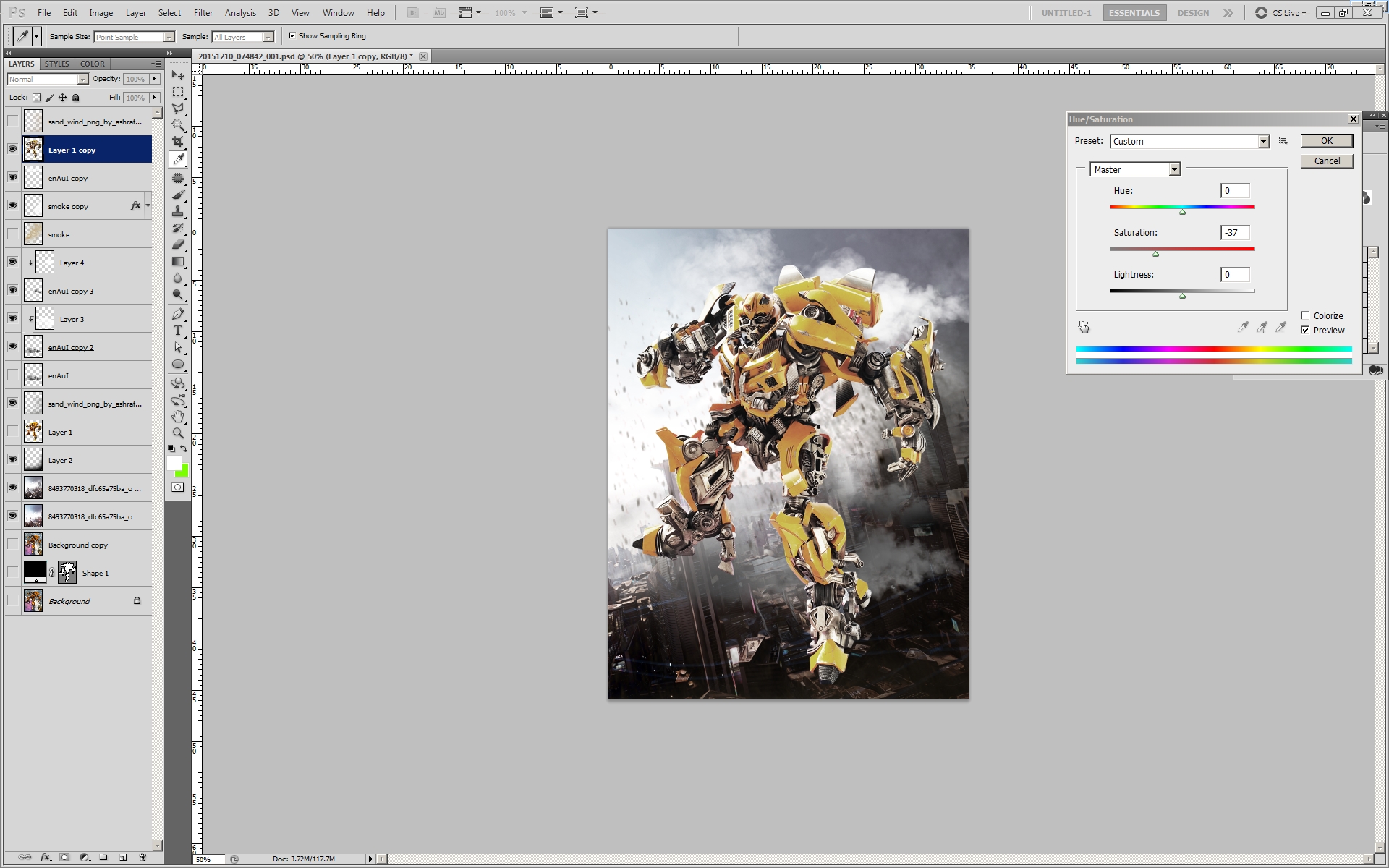
Task: Click the Add to Sample eyedropper
Action: (1262, 327)
